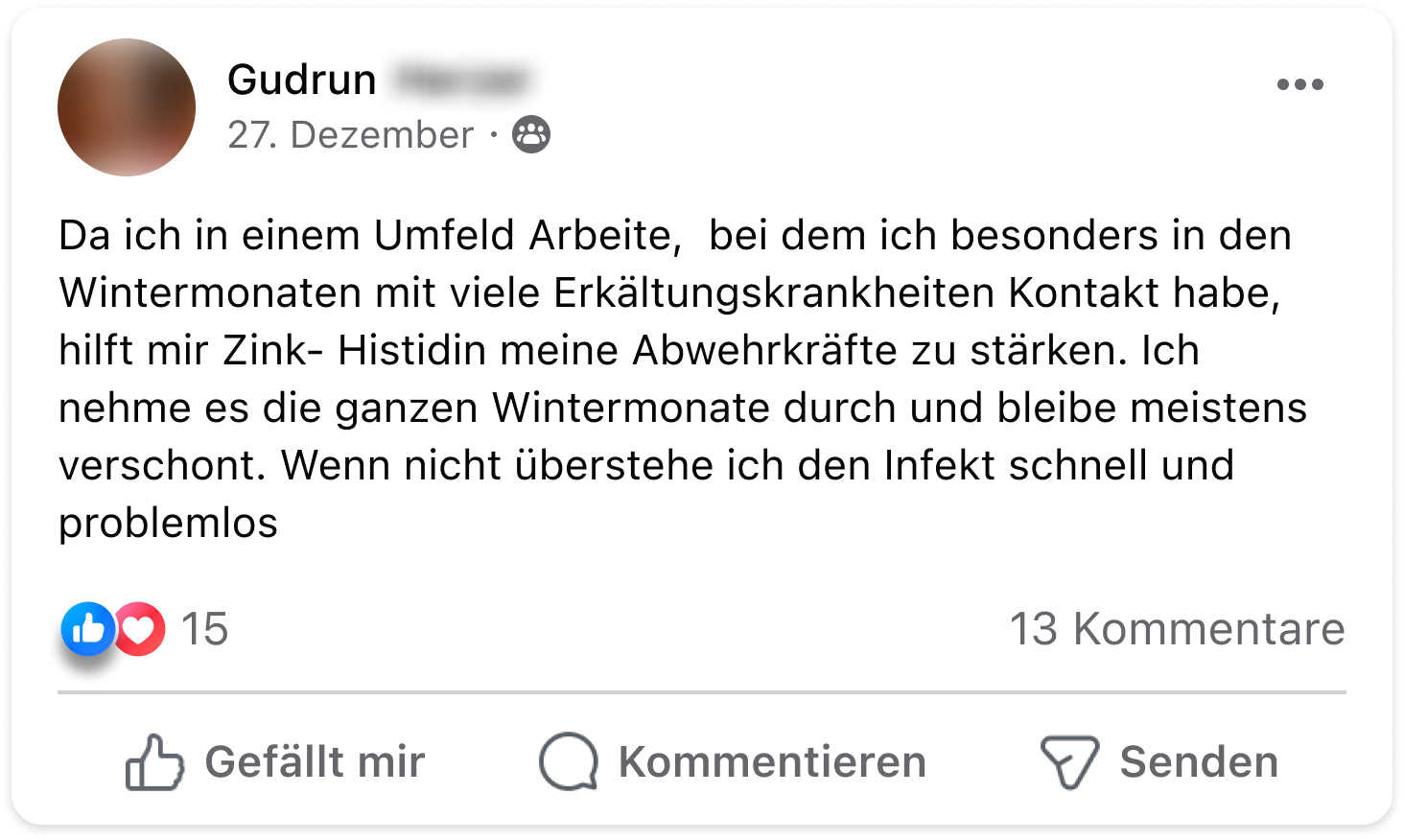The width and height of the screenshot is (1404, 840).
Task: Open the profile via the name Gudrun
Action: pyautogui.click(x=301, y=80)
